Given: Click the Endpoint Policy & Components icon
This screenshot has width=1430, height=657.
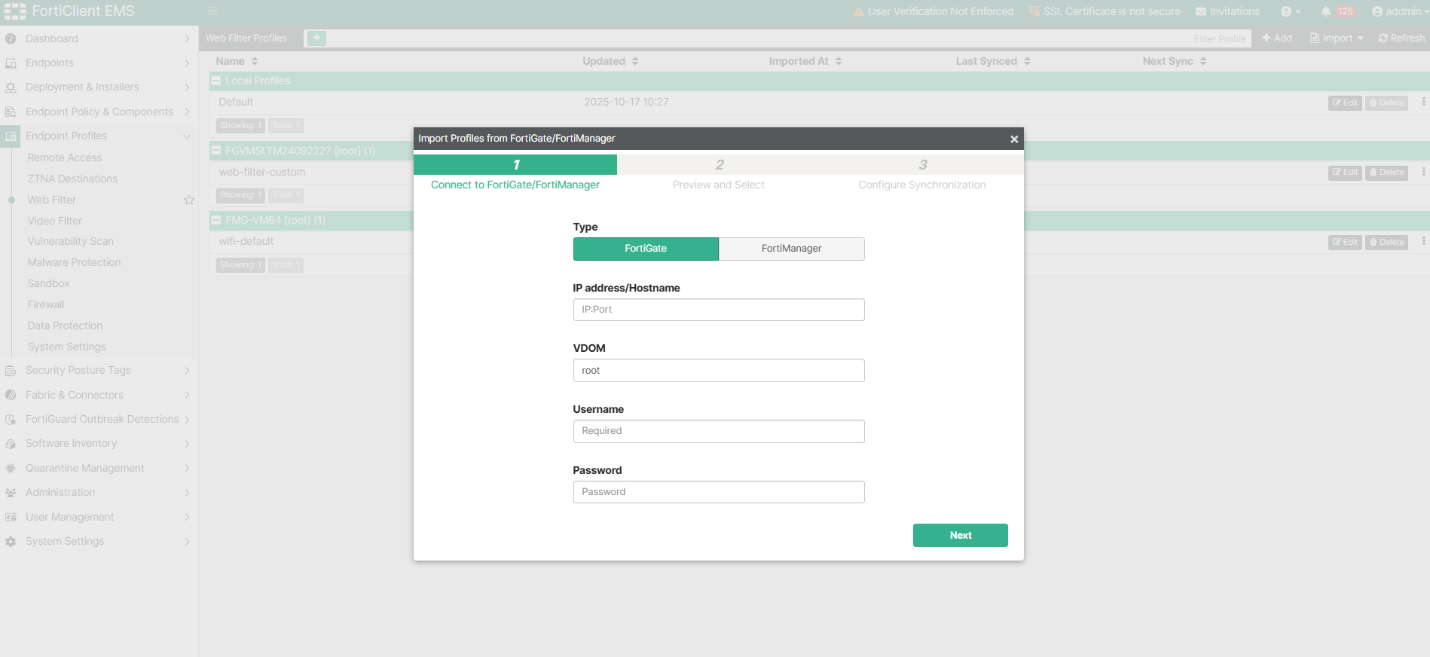Looking at the screenshot, I should coord(10,112).
